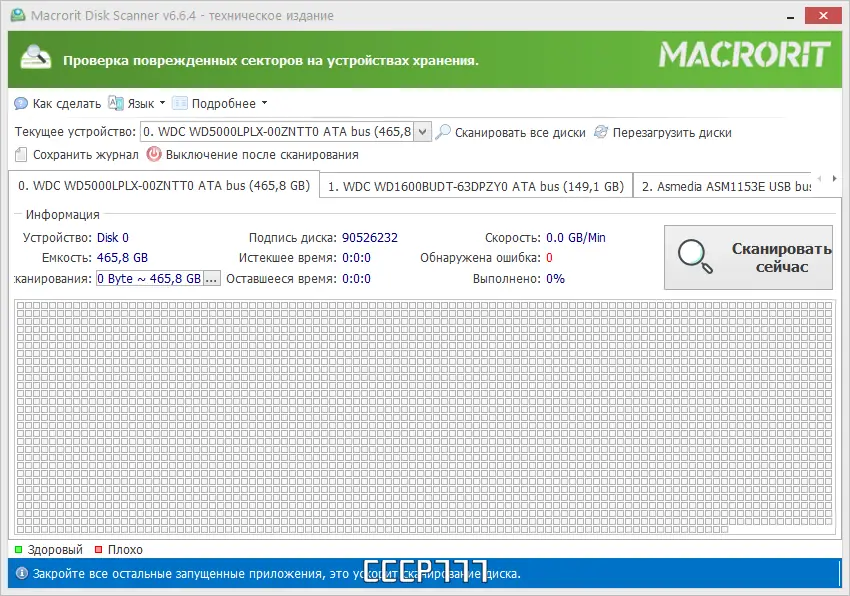The width and height of the screenshot is (850, 596).
Task: Click the Подробнее info icon
Action: (x=178, y=103)
